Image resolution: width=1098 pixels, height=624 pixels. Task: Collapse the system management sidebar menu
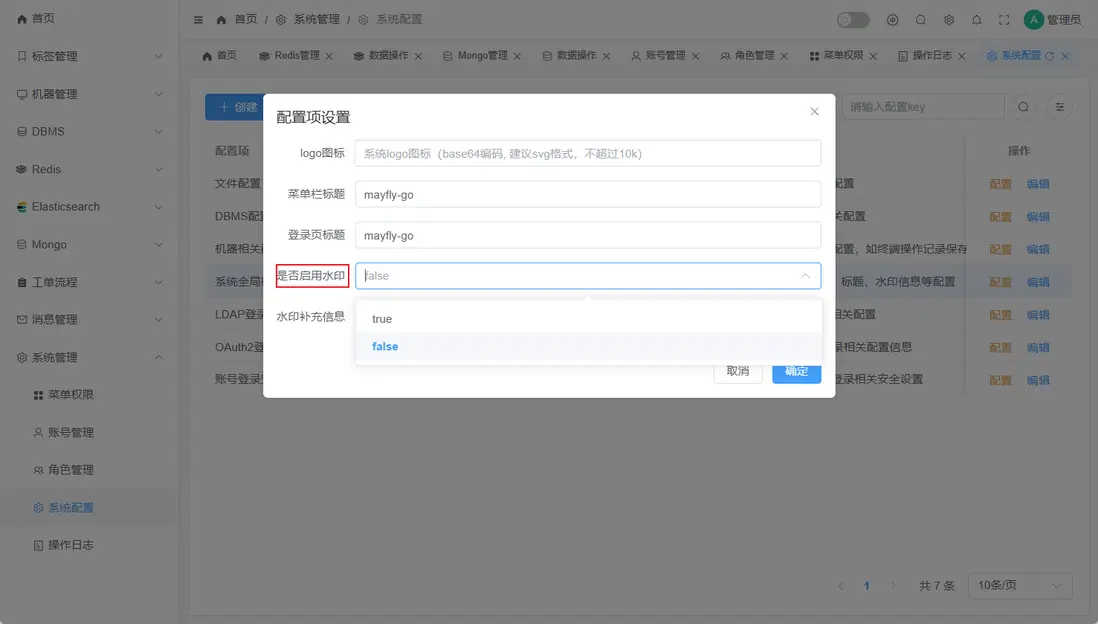[x=89, y=357]
